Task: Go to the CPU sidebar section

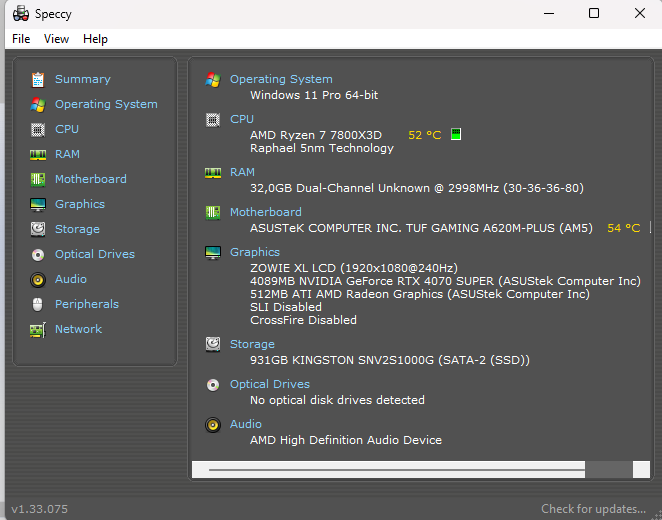Action: [67, 129]
